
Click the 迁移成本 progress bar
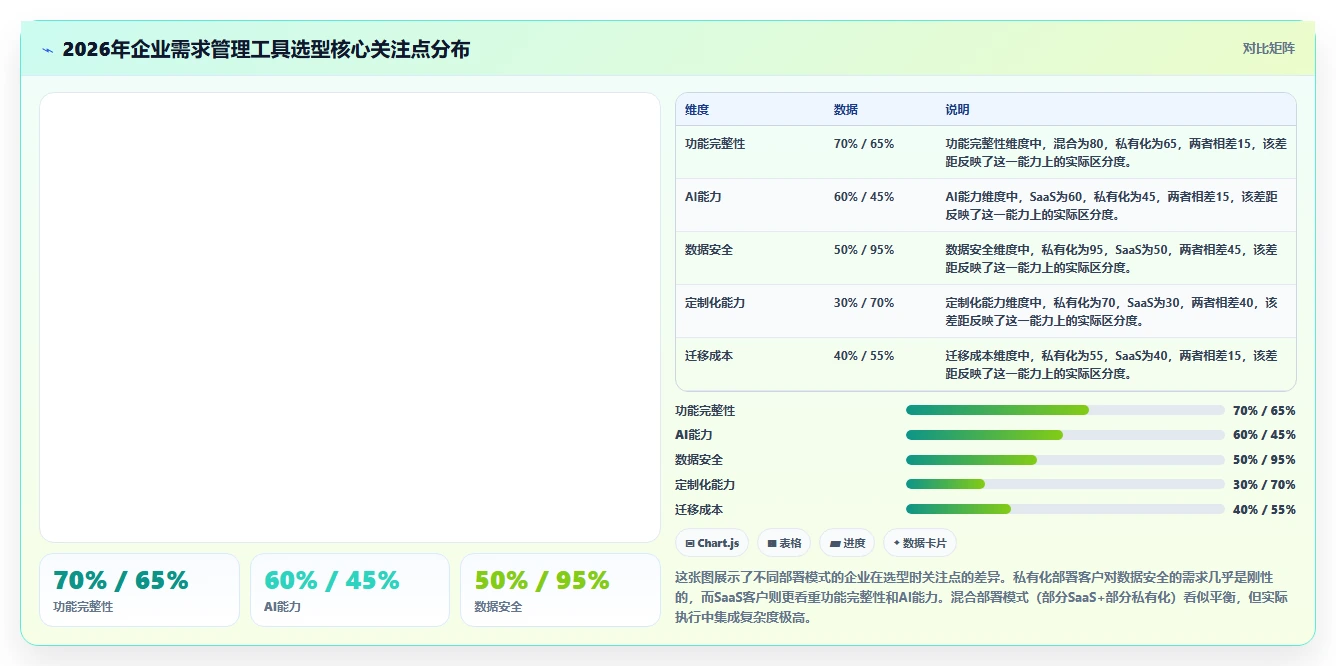click(1065, 509)
